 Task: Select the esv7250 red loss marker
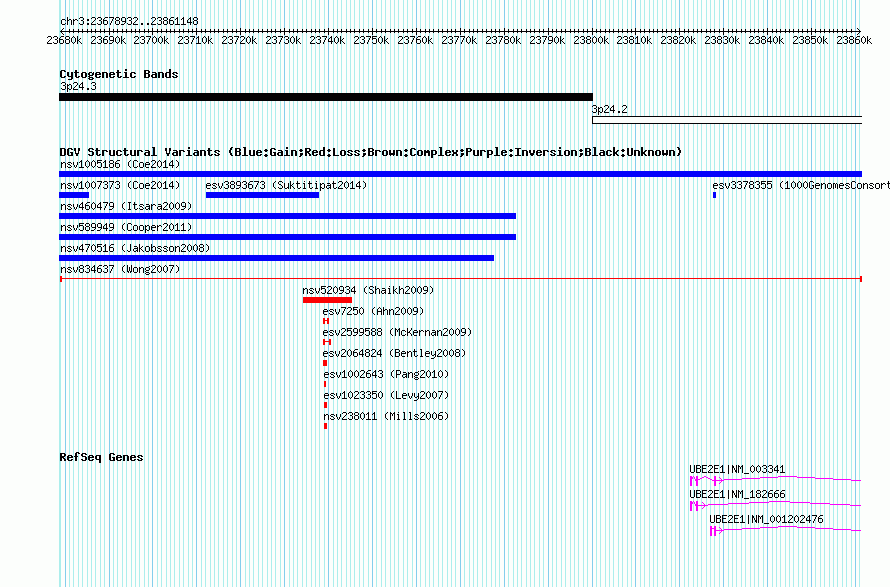point(326,321)
